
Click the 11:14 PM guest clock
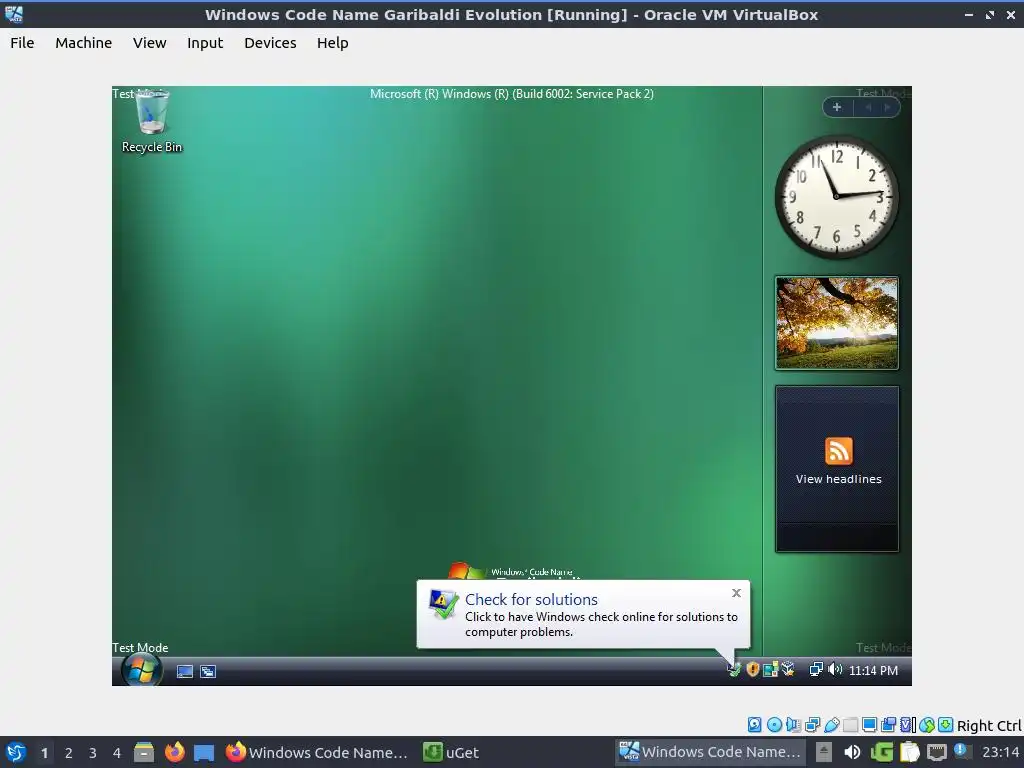873,671
